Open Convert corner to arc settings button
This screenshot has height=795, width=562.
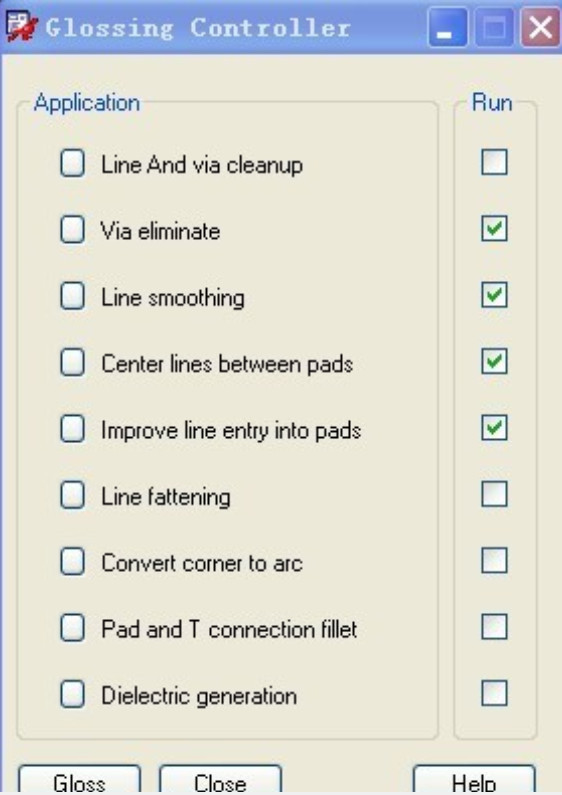(x=73, y=562)
